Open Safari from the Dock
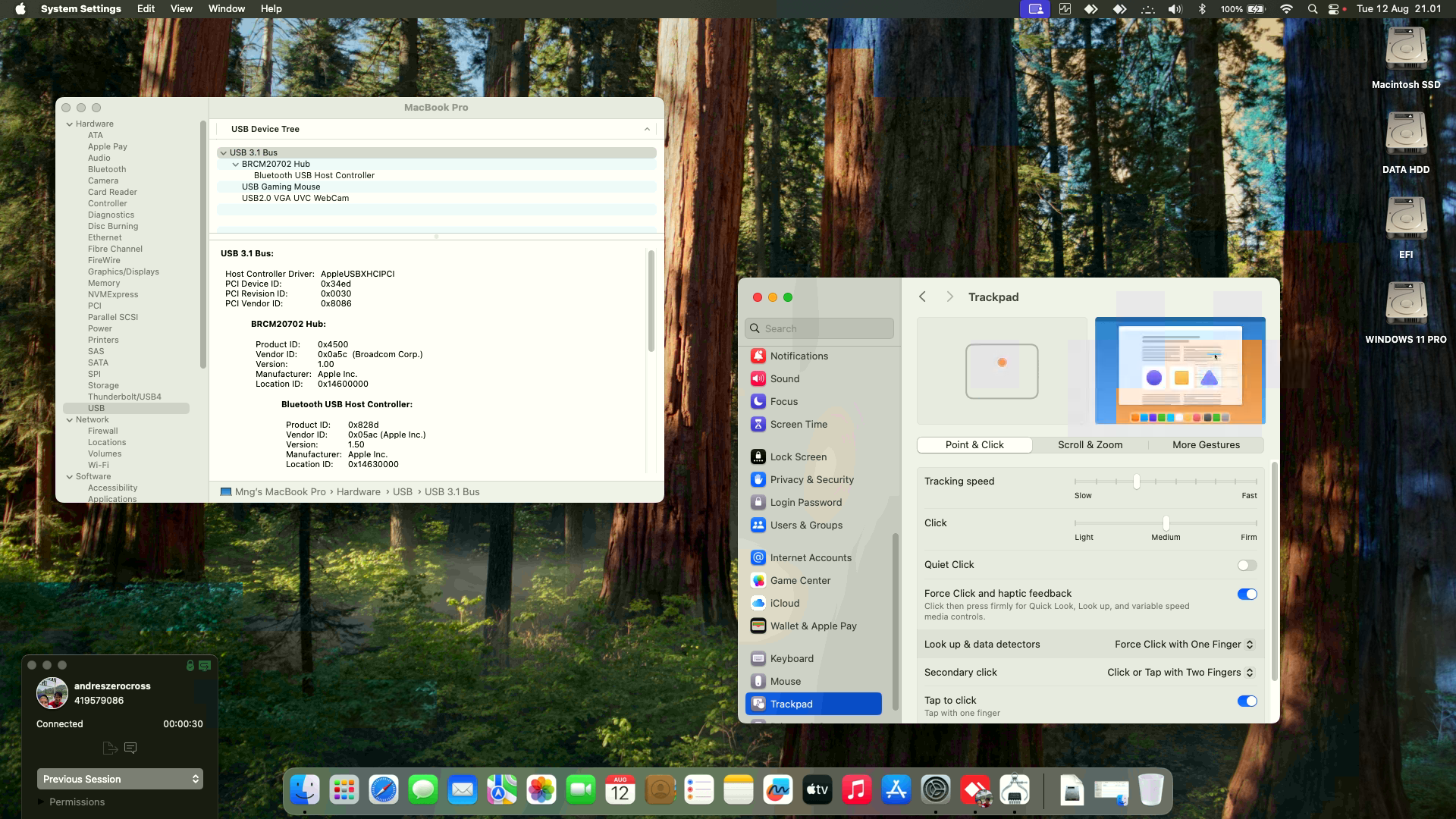Viewport: 1456px width, 819px height. click(384, 790)
